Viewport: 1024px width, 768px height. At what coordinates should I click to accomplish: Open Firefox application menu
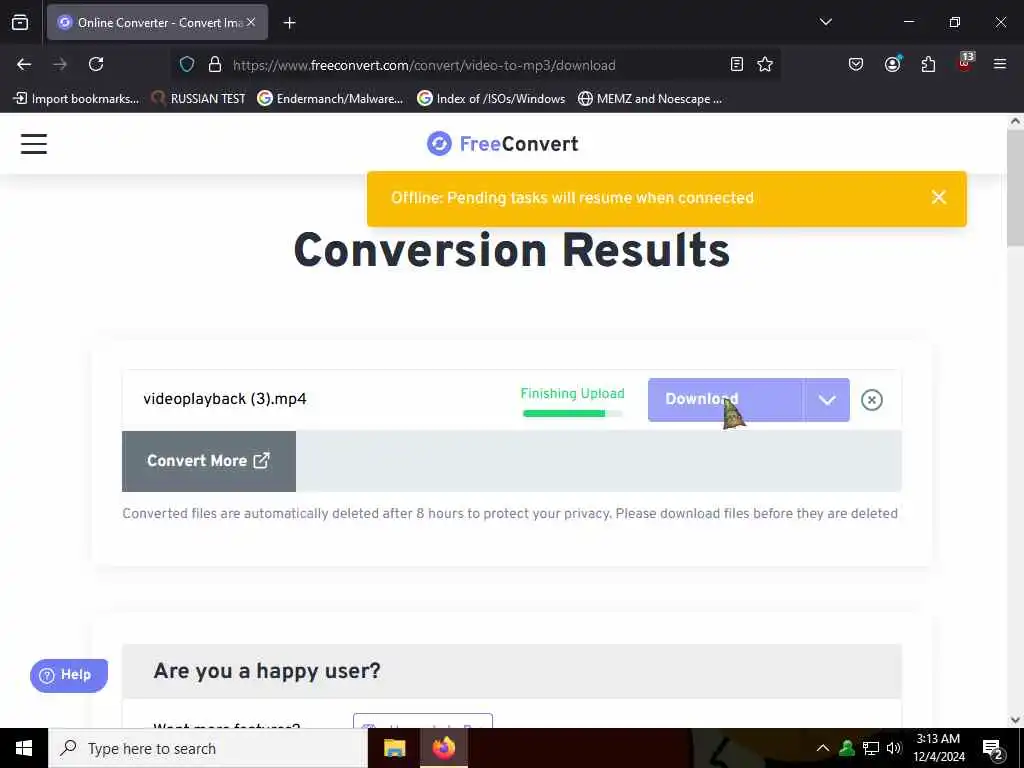999,64
